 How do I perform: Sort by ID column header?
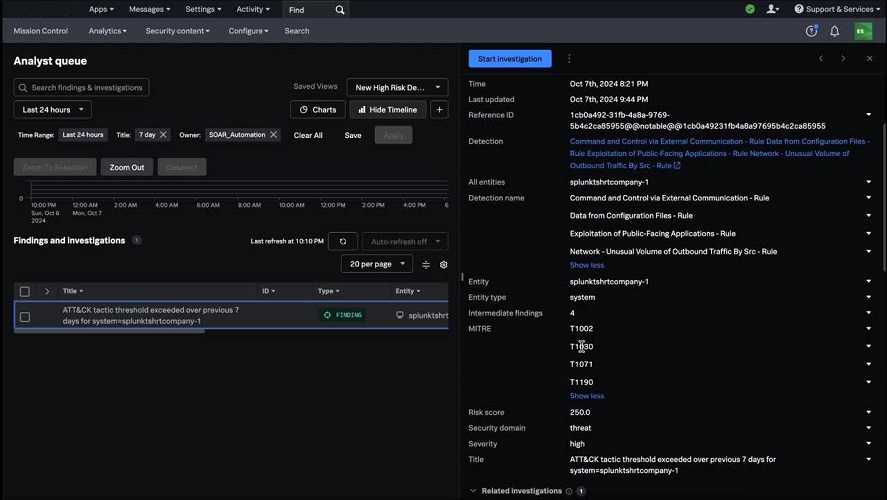click(x=268, y=291)
